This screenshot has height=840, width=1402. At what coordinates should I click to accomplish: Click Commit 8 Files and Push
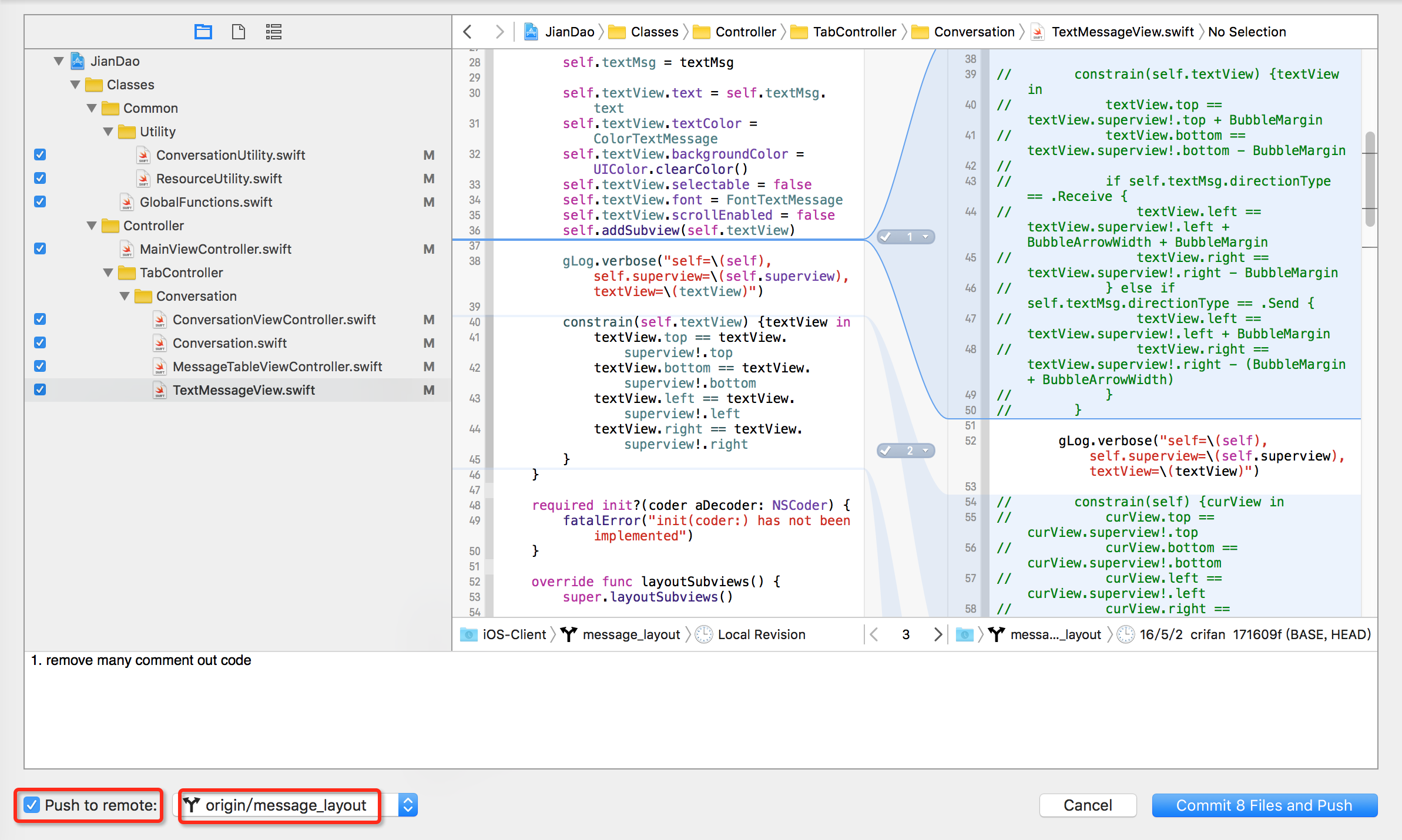point(1264,805)
